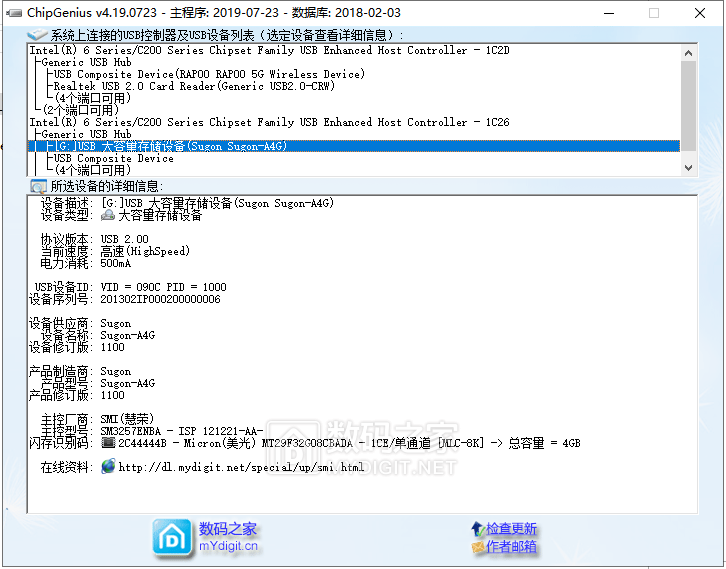Click the 设备供应商 Sugon value

pyautogui.click(x=115, y=323)
